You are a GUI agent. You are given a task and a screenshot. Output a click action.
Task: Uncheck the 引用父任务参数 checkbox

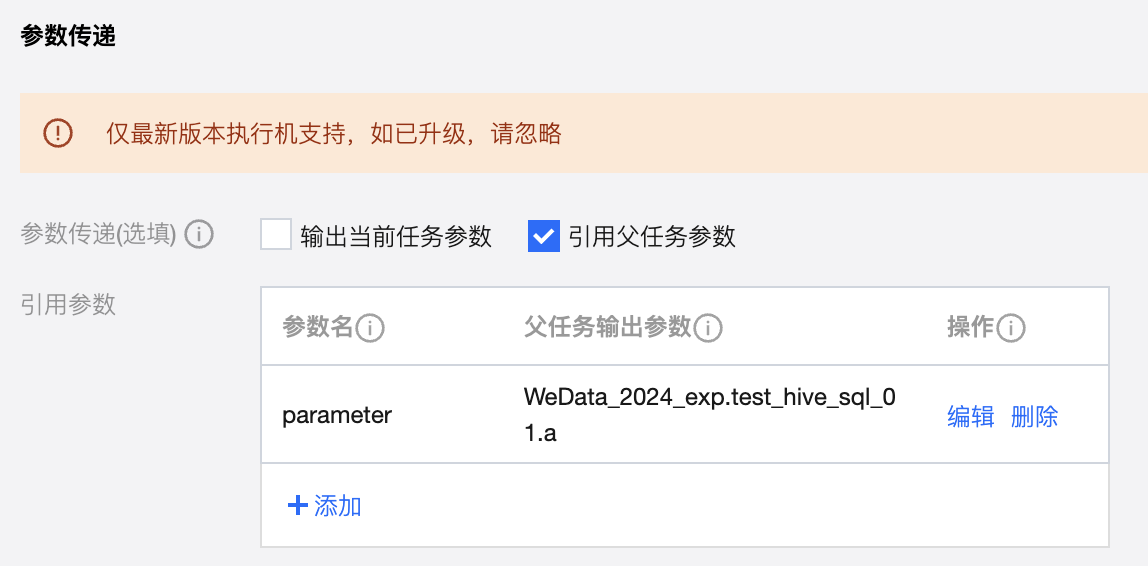click(x=544, y=236)
